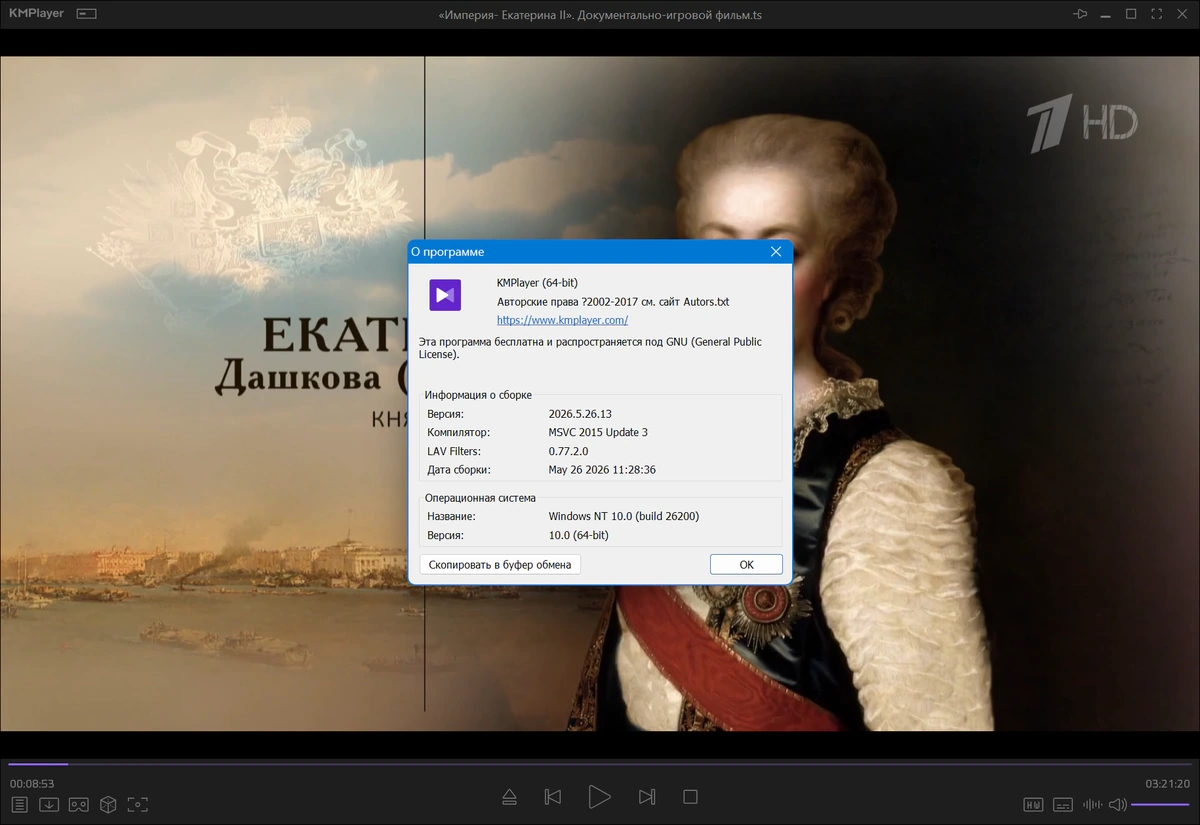Viewport: 1200px width, 825px height.
Task: Enable VR mode with goggles icon
Action: [79, 805]
